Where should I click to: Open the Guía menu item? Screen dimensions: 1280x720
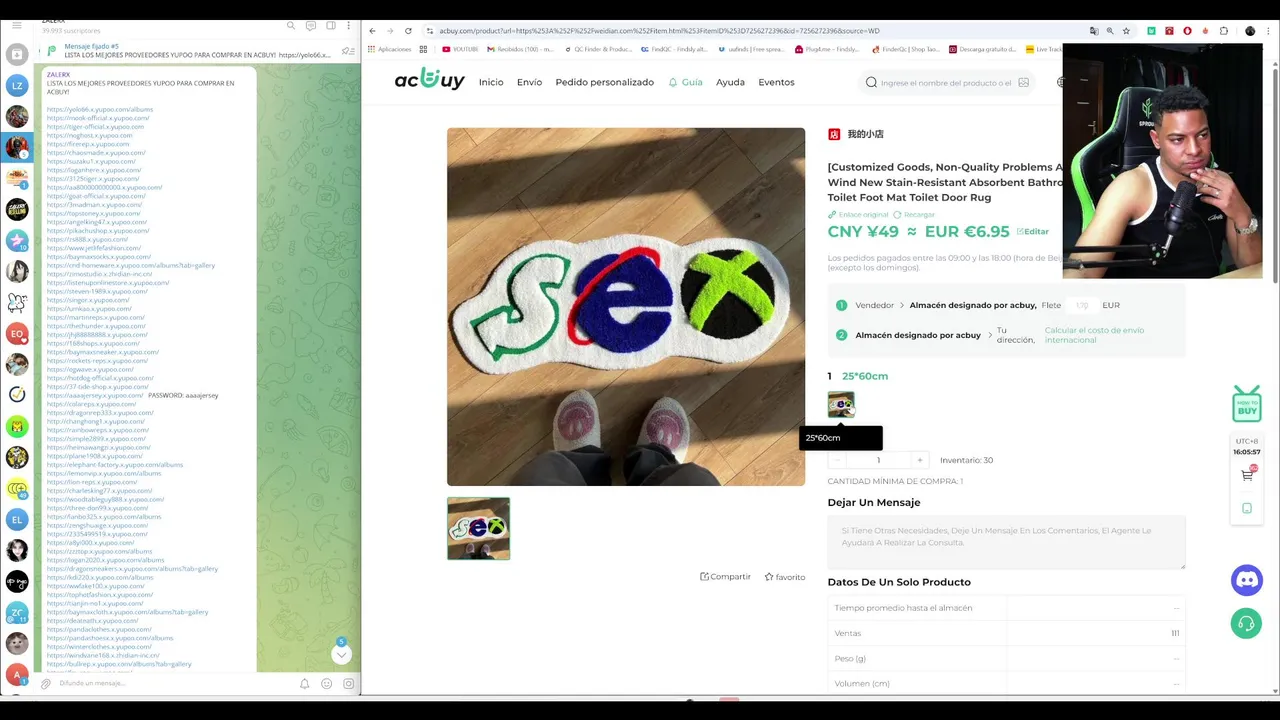pos(685,83)
